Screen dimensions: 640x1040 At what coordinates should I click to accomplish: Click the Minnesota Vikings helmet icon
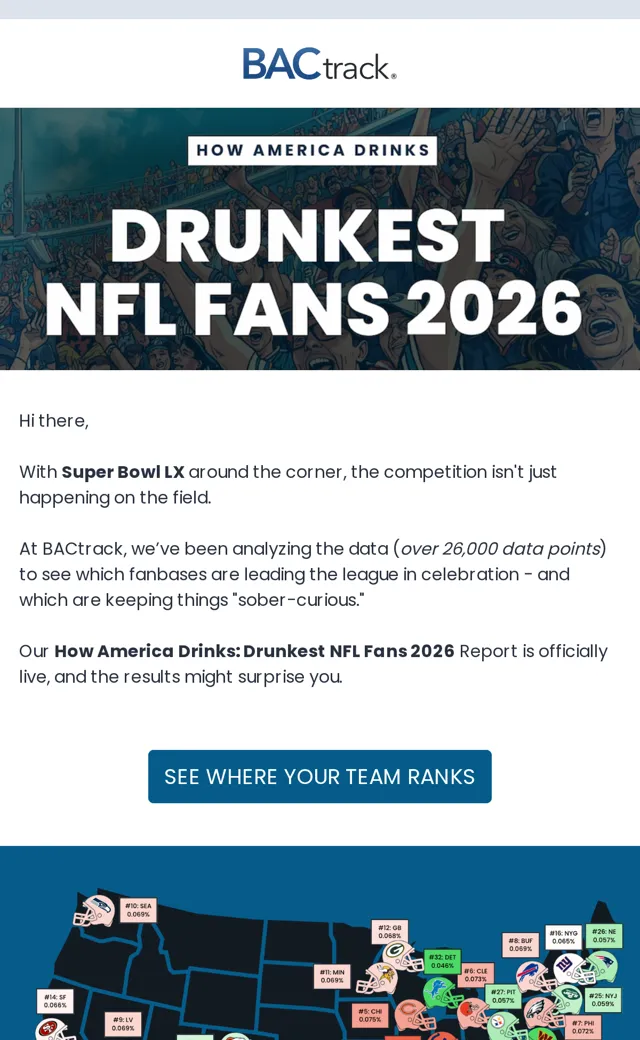[377, 978]
